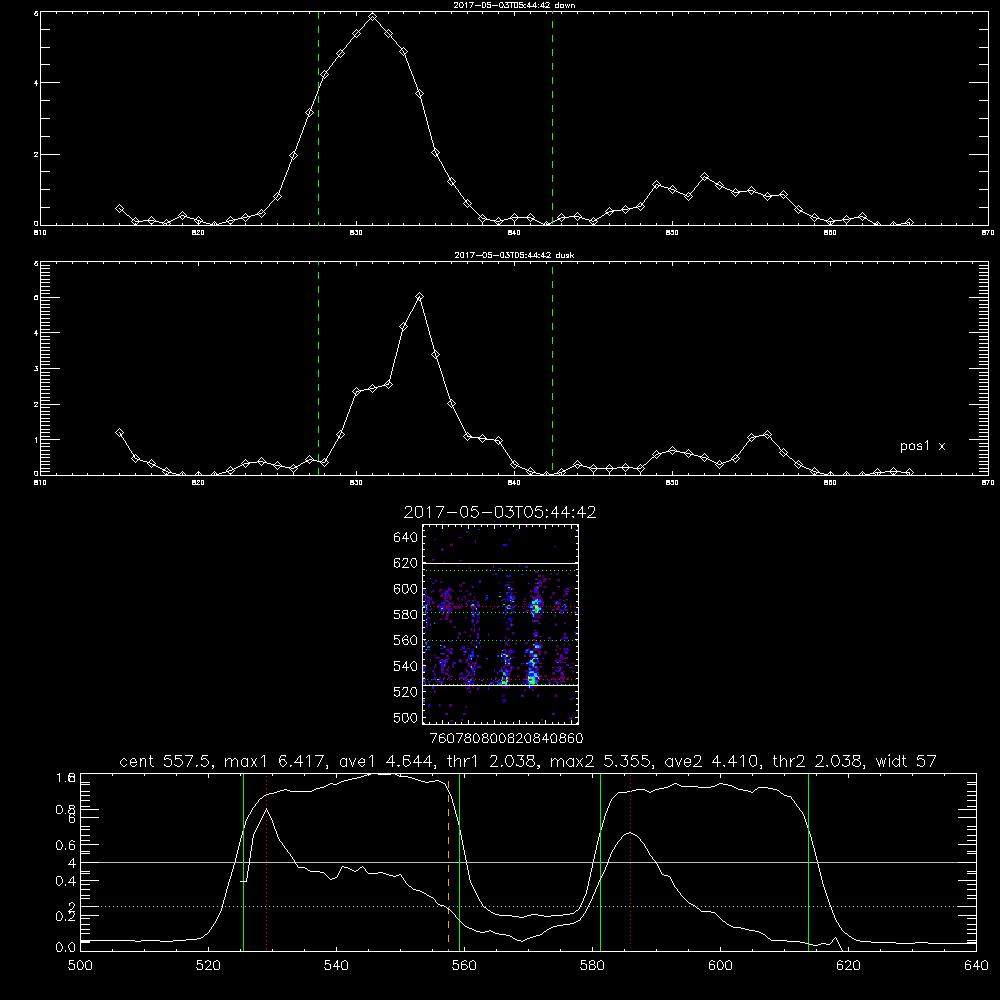Click left green dashed line in dusk plot

[318, 370]
